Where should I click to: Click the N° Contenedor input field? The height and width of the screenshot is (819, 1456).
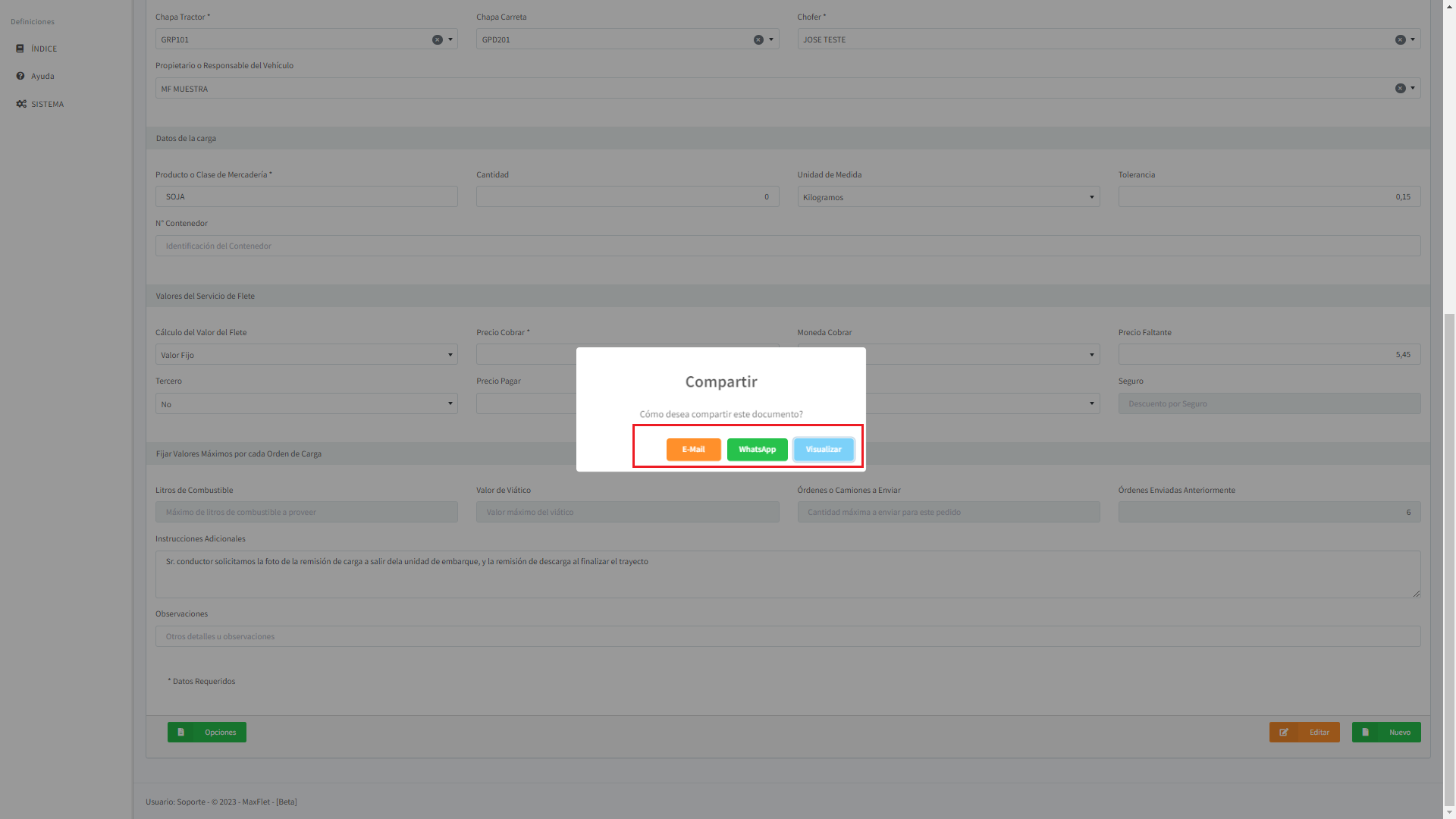787,246
